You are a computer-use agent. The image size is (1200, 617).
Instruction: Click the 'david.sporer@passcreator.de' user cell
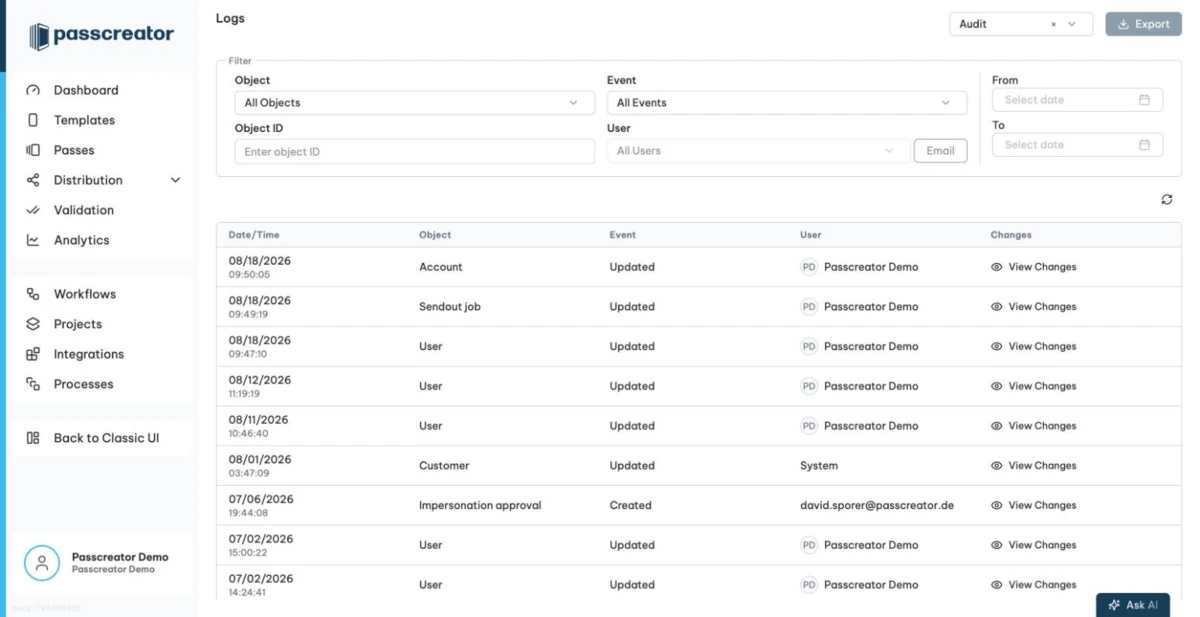877,506
